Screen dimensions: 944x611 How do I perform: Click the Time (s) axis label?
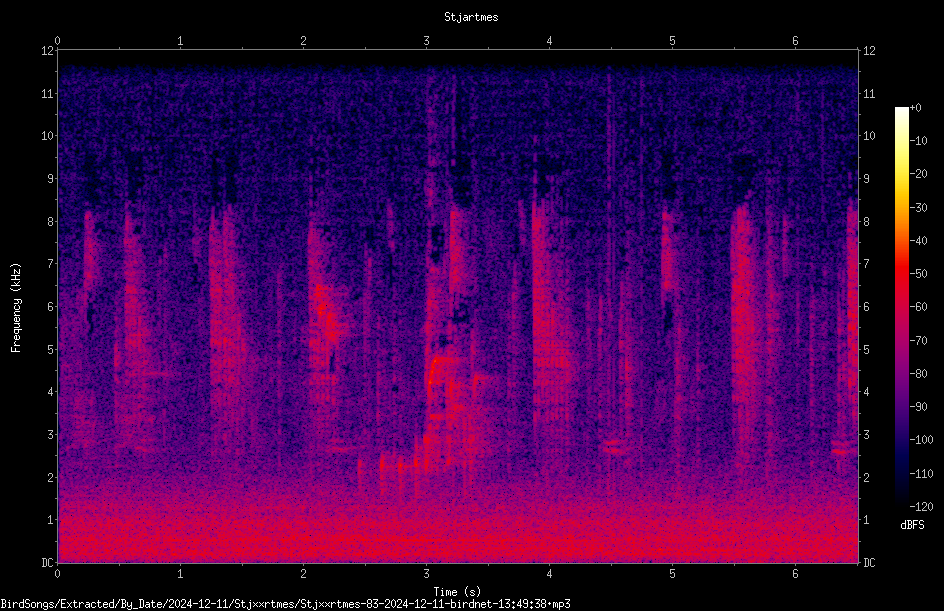point(458,592)
